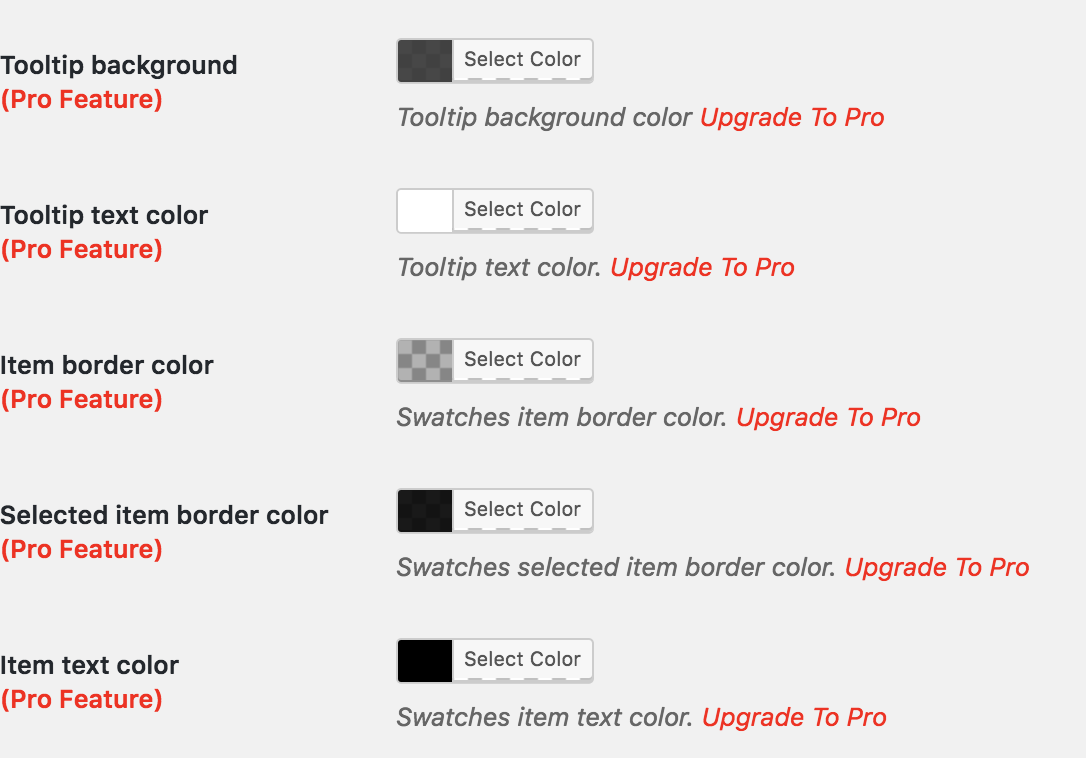Follow Upgrade To Pro link after Tooltip text color

tap(702, 268)
